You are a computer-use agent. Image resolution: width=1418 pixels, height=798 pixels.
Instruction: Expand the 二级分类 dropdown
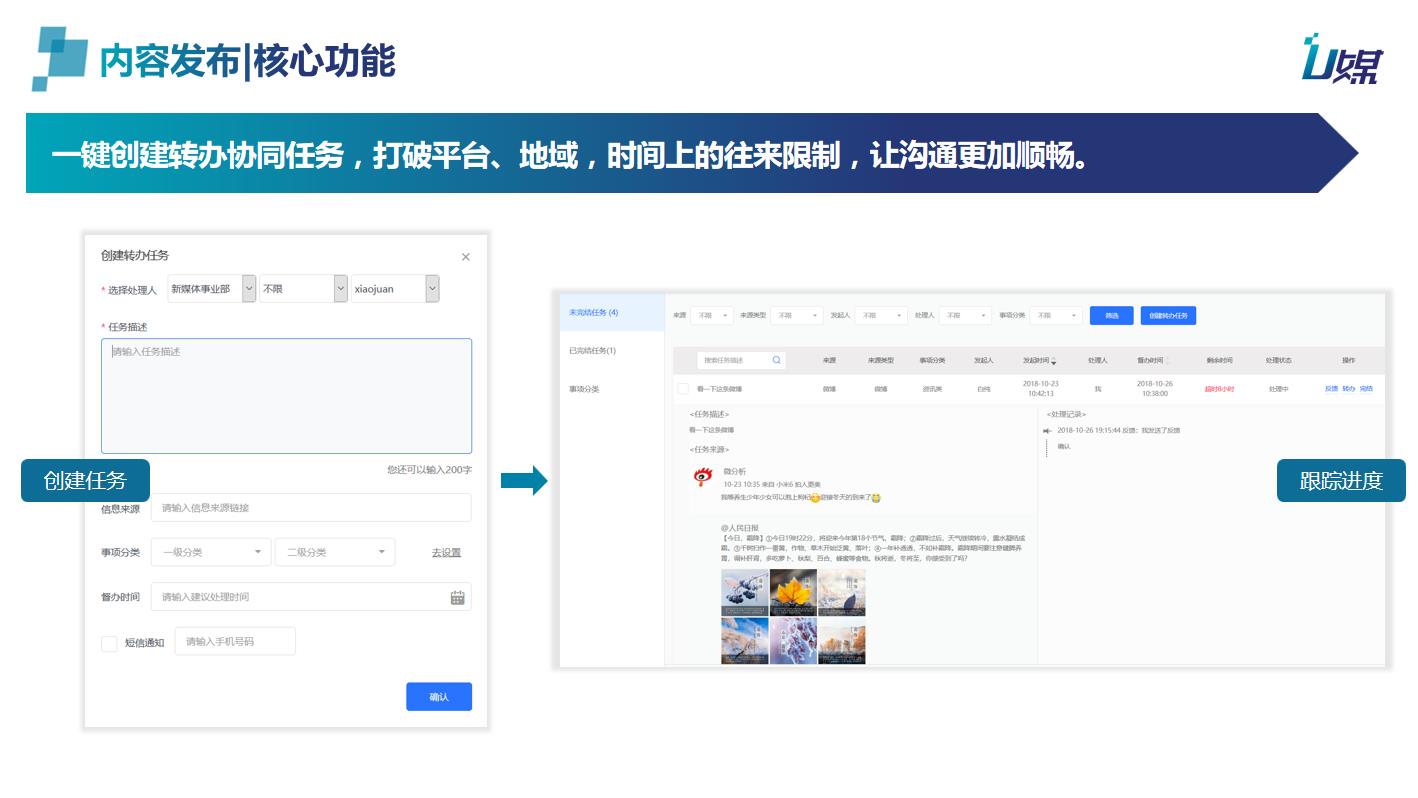tap(335, 552)
